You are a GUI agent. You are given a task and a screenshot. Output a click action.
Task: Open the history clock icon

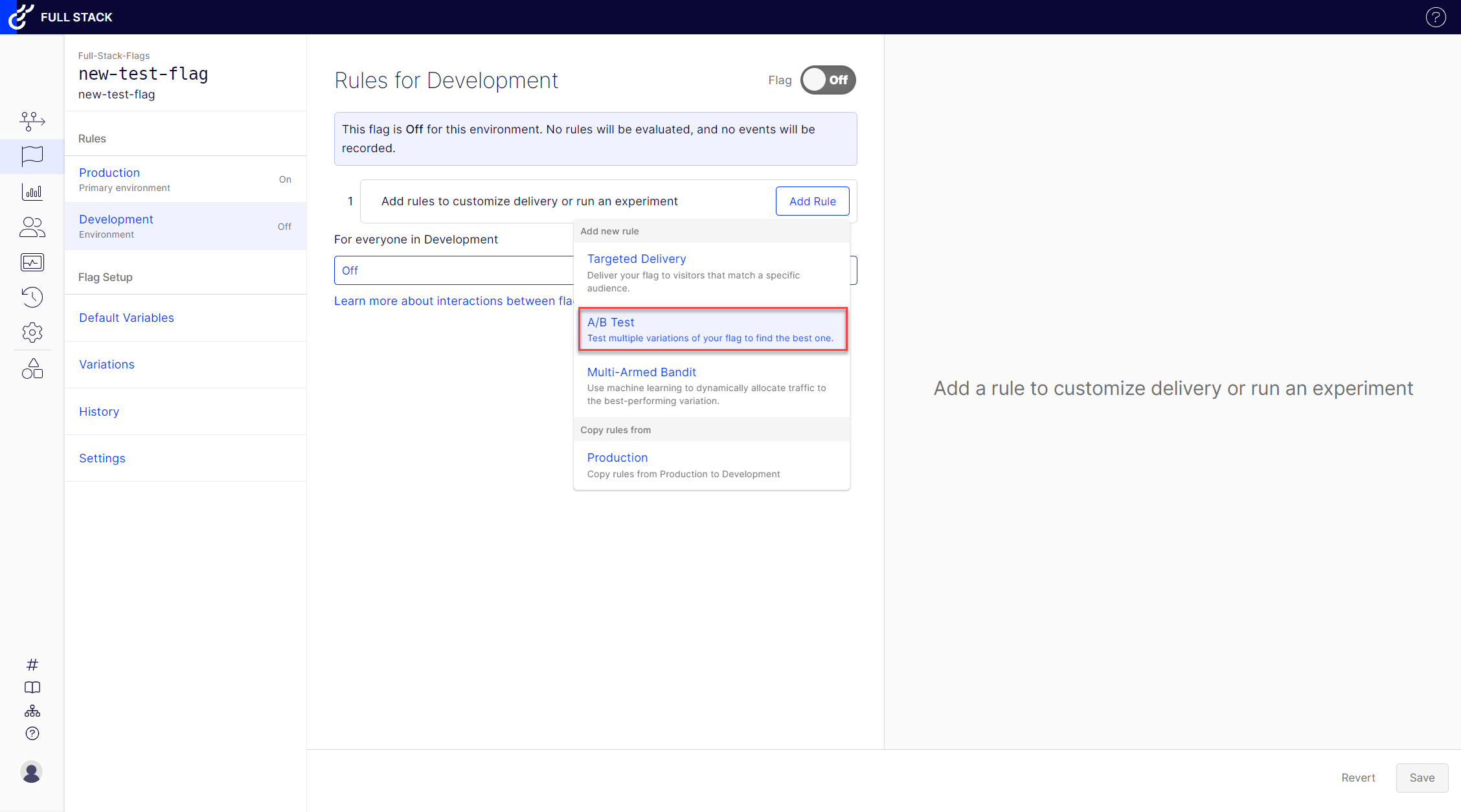coord(32,297)
